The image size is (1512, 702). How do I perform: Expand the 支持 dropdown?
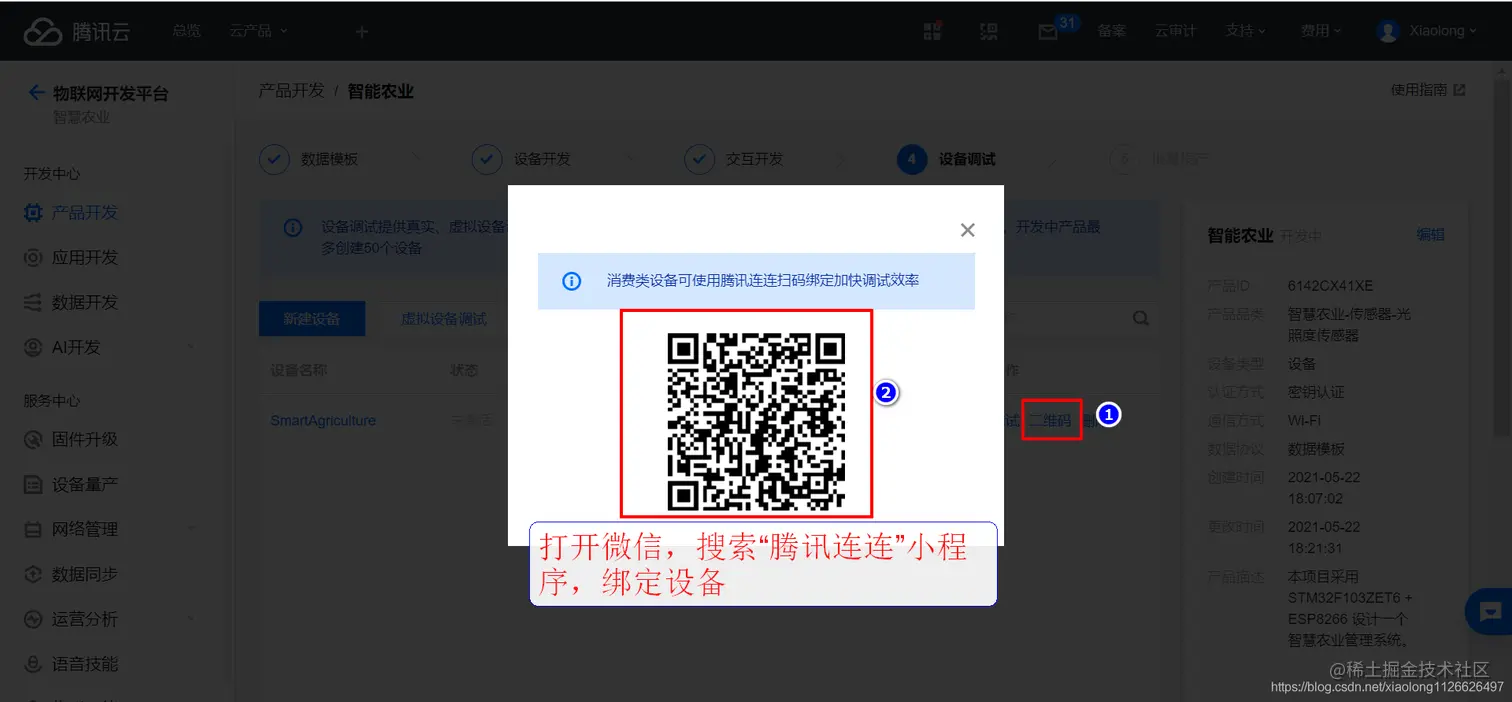[x=1246, y=31]
